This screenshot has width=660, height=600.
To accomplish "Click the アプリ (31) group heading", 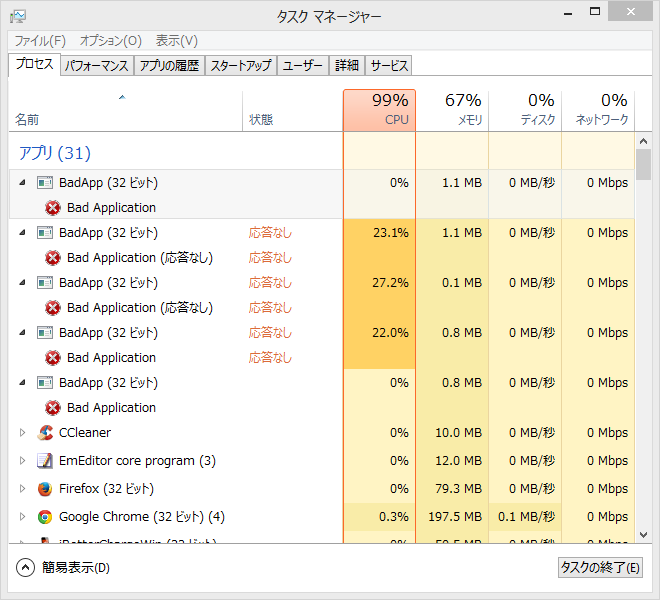I will [x=55, y=153].
